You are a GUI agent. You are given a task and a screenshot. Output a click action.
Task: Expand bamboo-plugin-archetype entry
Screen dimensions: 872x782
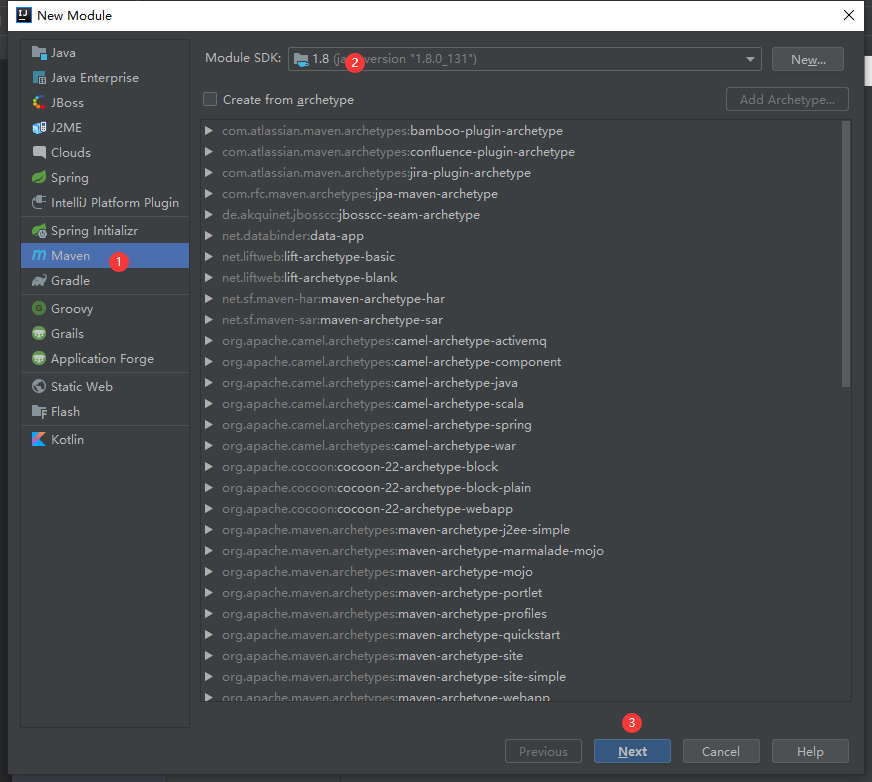coord(209,131)
